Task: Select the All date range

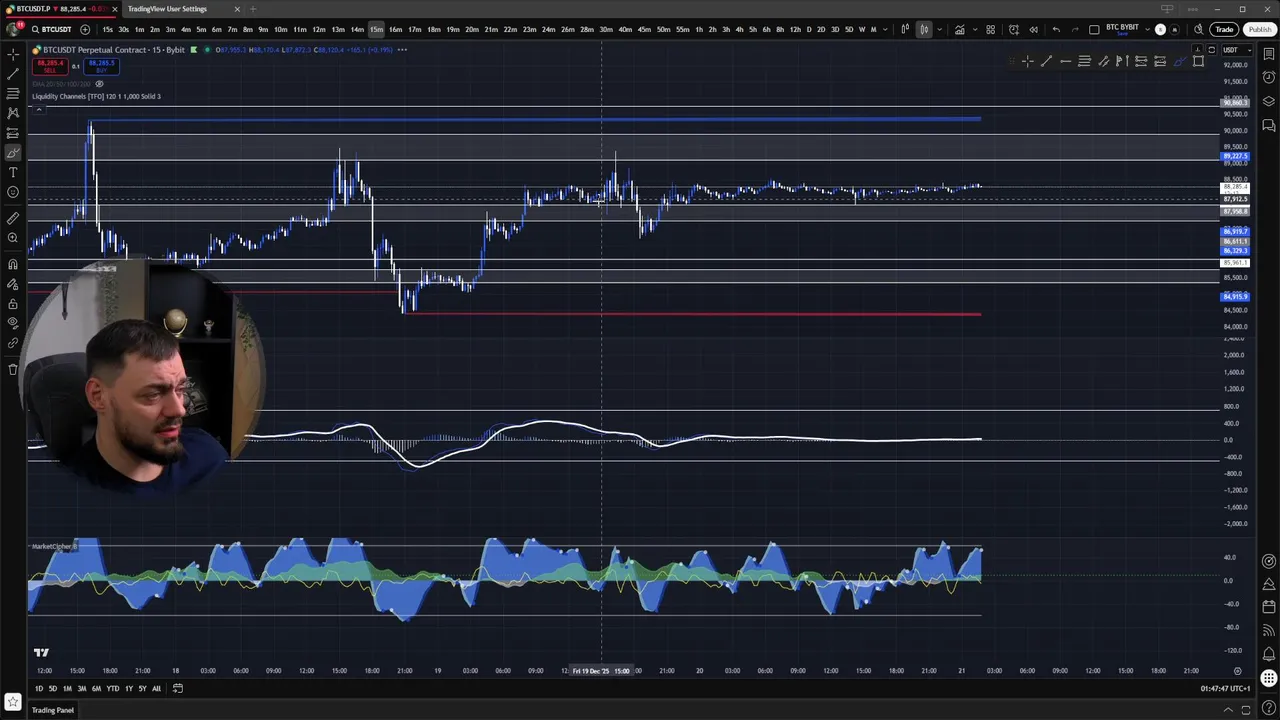Action: 156,688
